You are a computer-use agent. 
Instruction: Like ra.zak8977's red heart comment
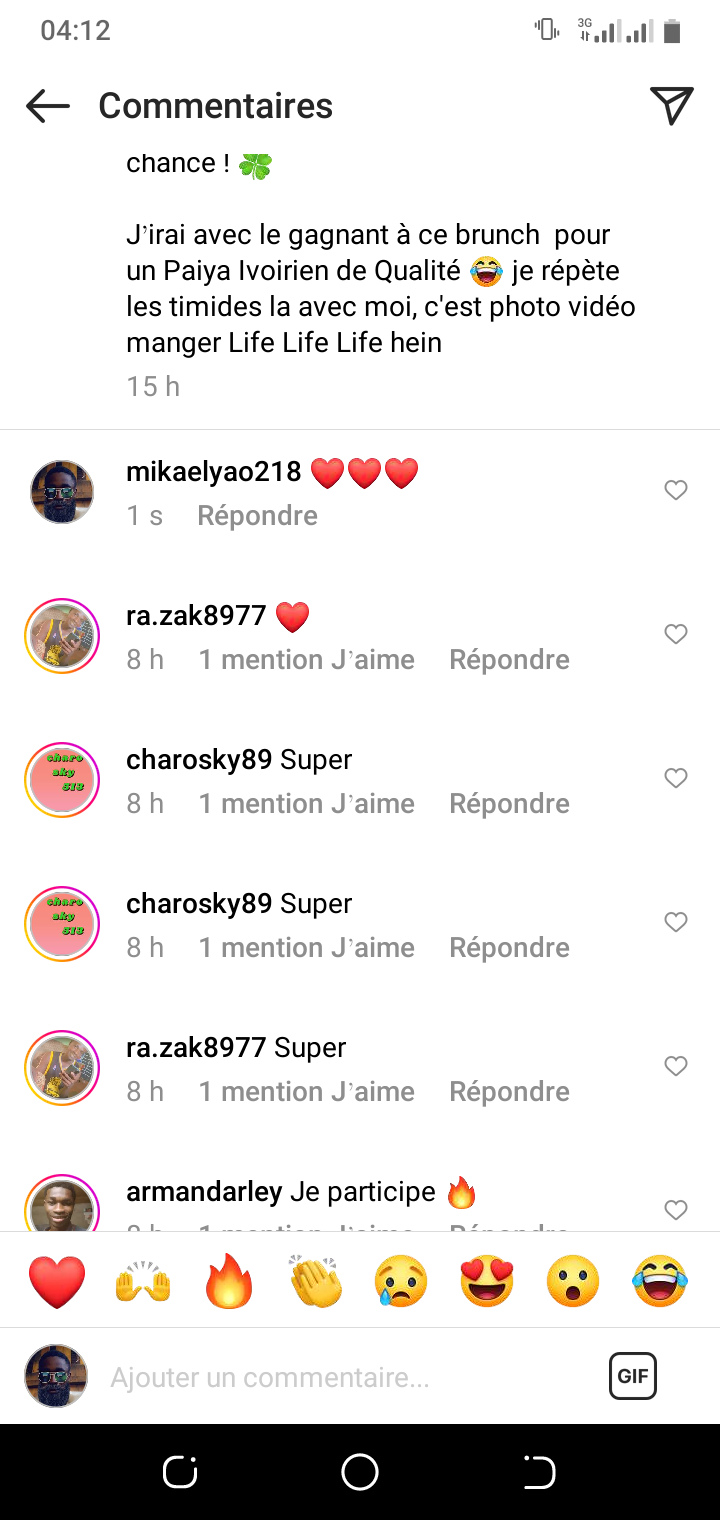pos(676,634)
